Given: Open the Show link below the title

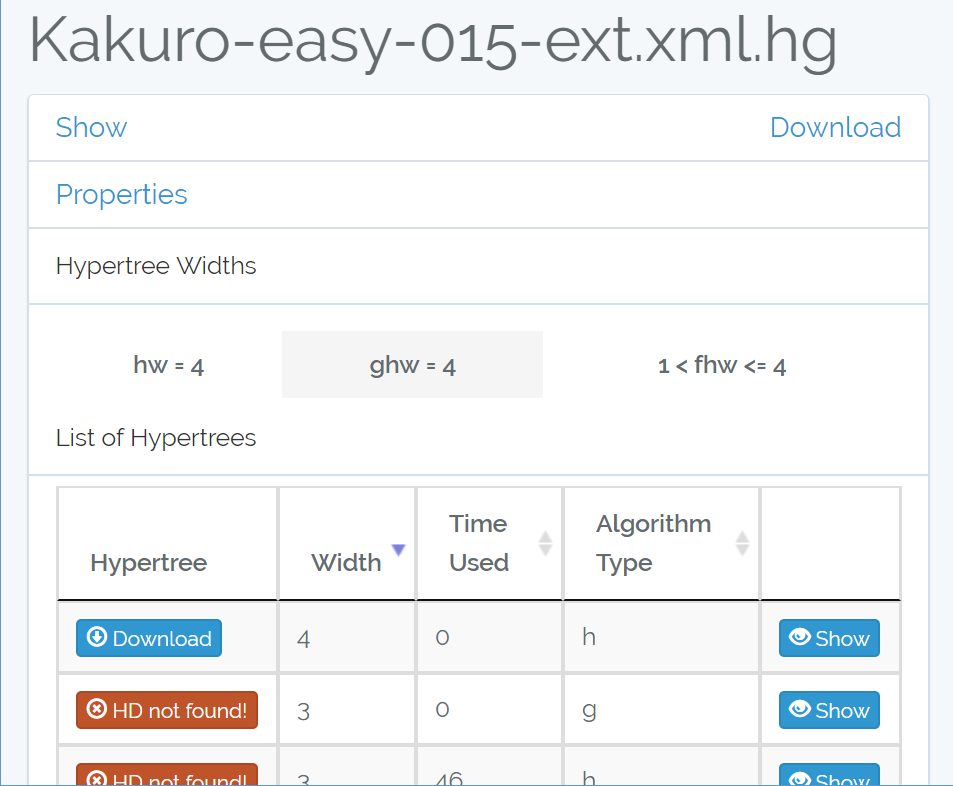Looking at the screenshot, I should point(91,128).
